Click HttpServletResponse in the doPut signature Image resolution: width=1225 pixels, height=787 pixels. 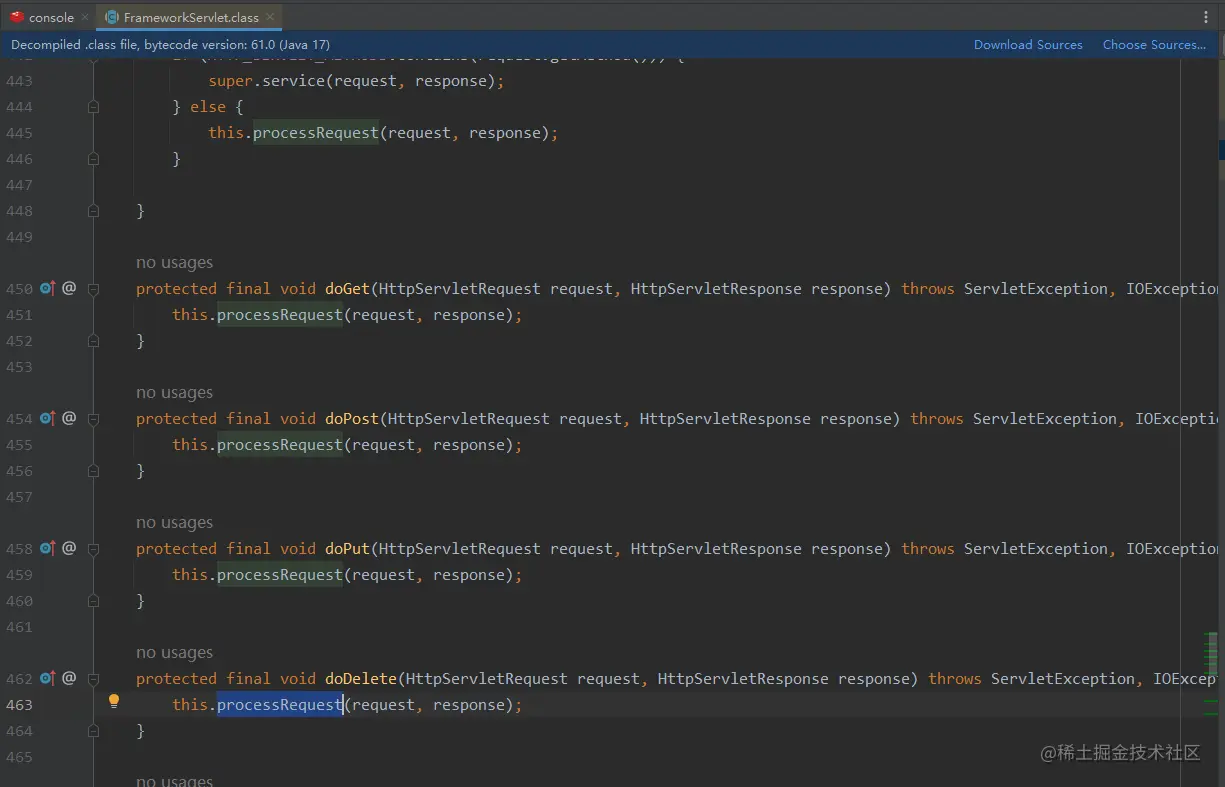click(716, 549)
